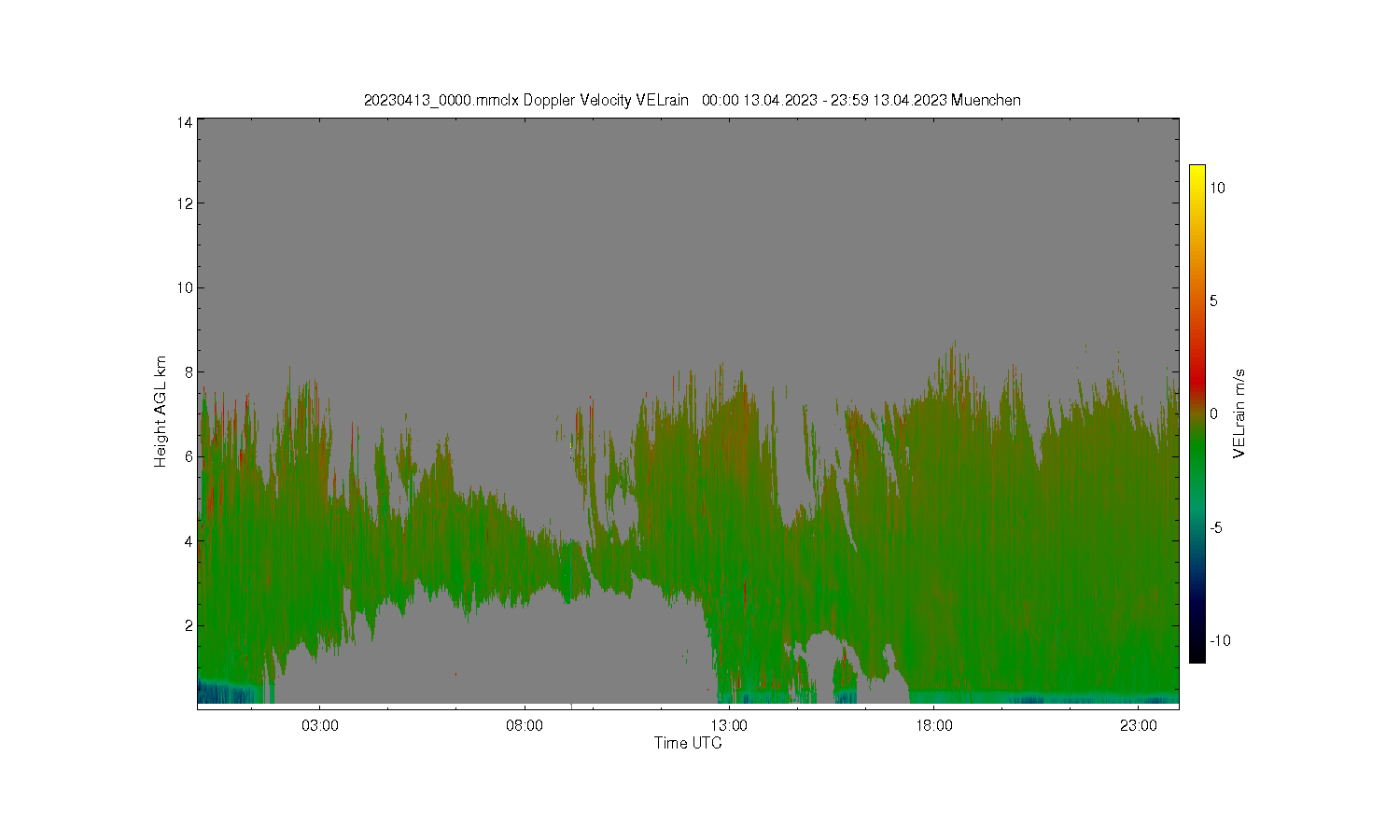Click the colorbar label '-10'

tap(1220, 640)
